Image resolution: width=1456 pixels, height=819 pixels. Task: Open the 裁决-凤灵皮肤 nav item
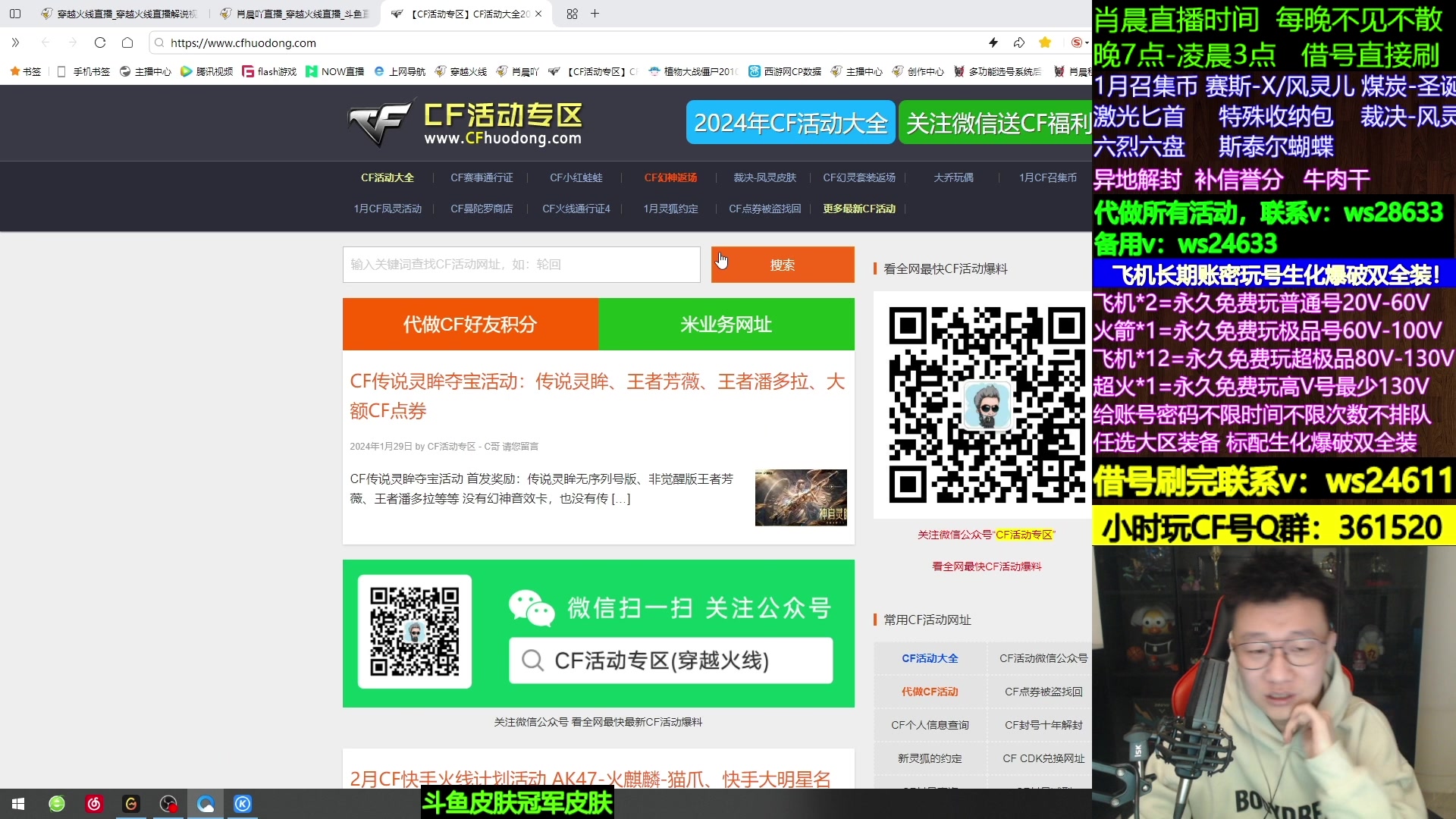point(764,177)
